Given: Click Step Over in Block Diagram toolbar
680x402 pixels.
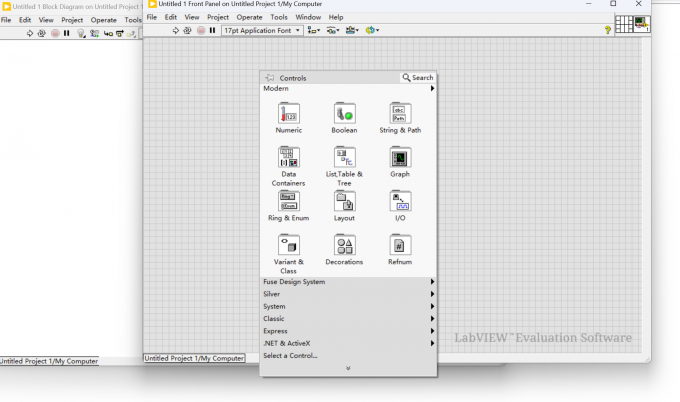Looking at the screenshot, I should pos(120,33).
